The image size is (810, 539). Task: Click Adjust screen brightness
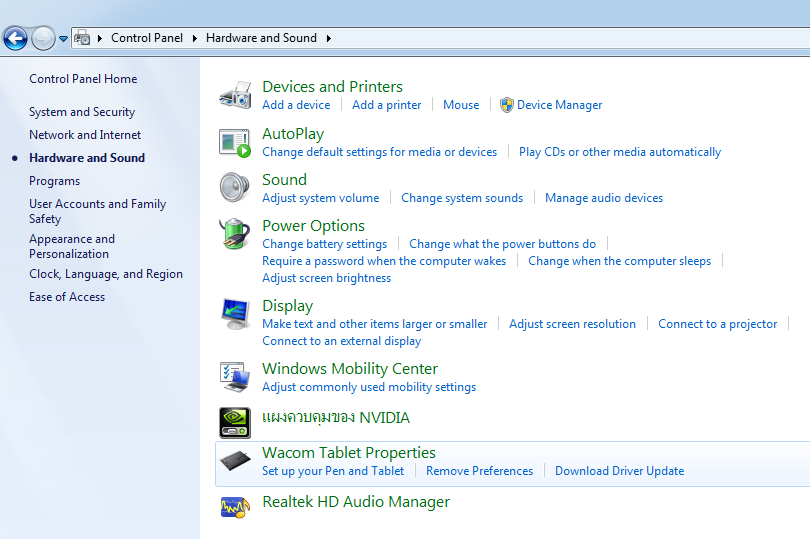click(x=326, y=278)
